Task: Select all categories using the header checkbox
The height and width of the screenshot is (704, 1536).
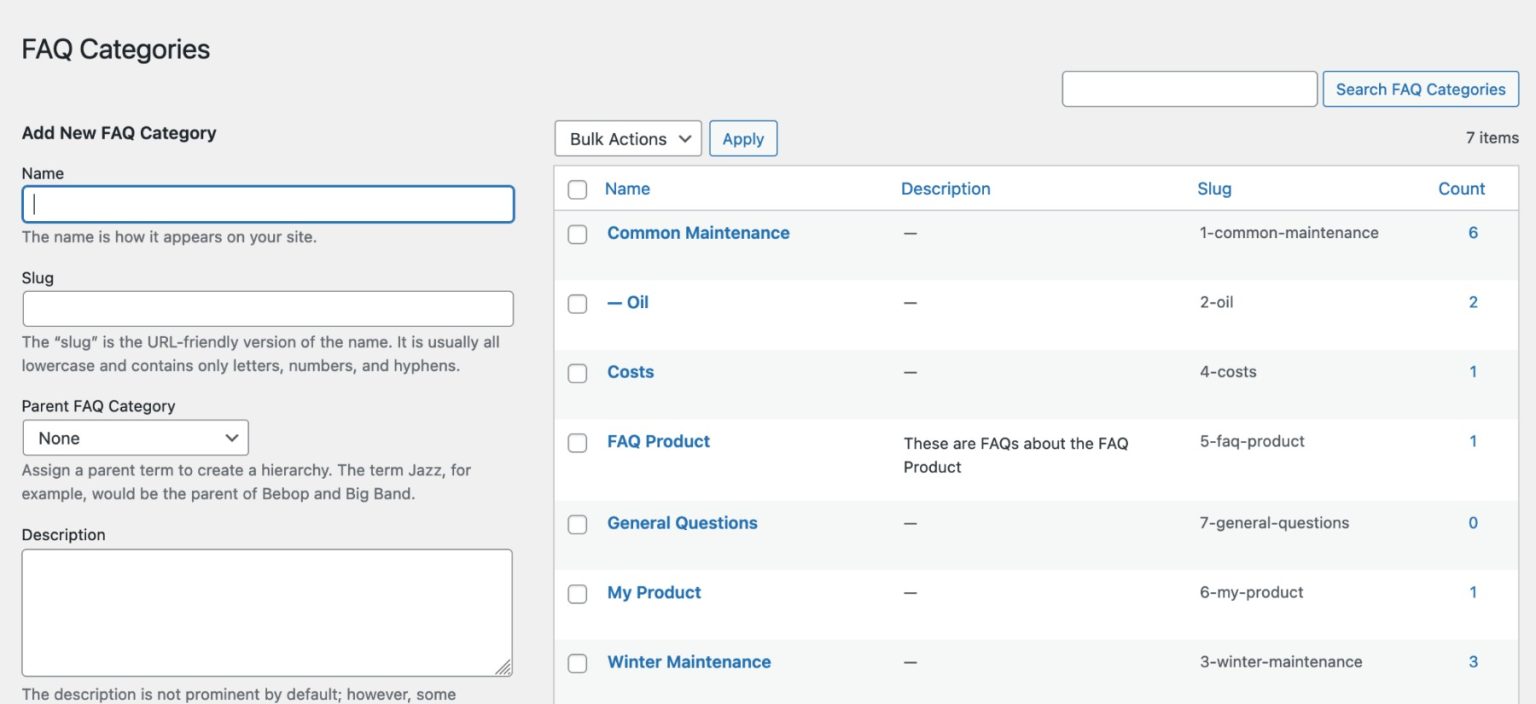Action: 577,189
